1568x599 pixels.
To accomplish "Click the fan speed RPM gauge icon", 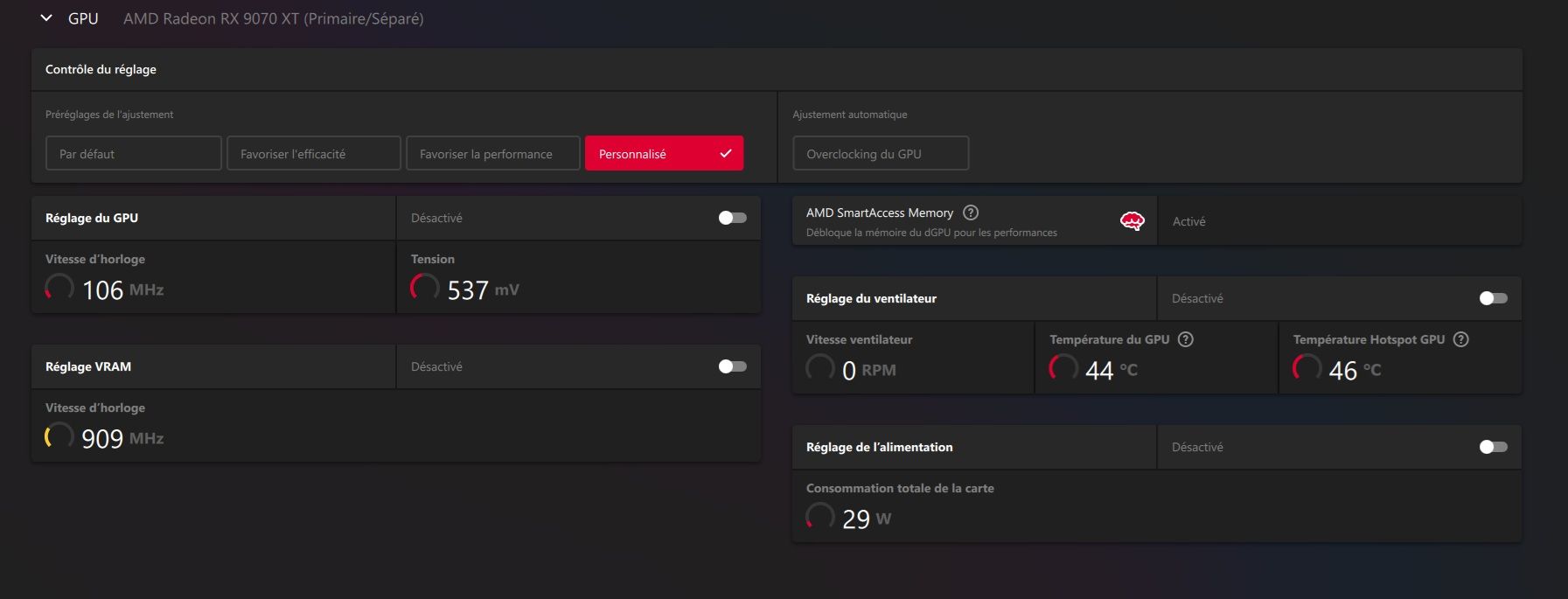I will point(820,368).
